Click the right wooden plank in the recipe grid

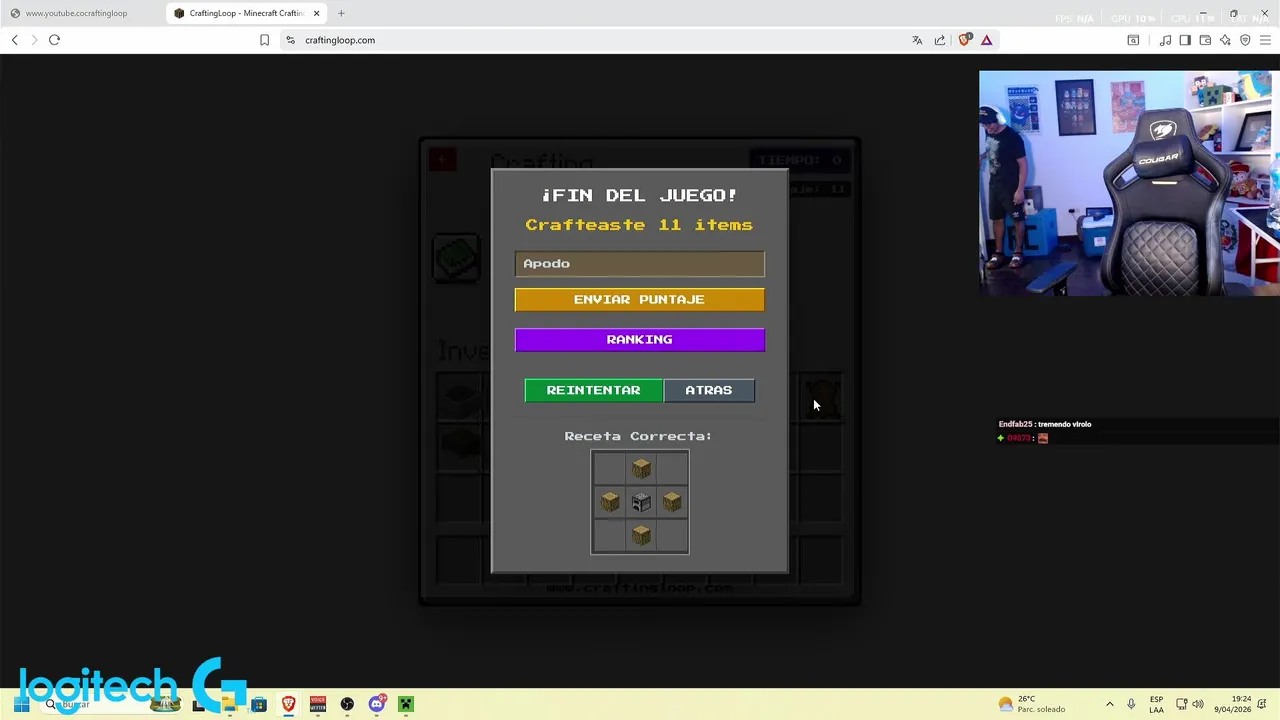[x=672, y=502]
